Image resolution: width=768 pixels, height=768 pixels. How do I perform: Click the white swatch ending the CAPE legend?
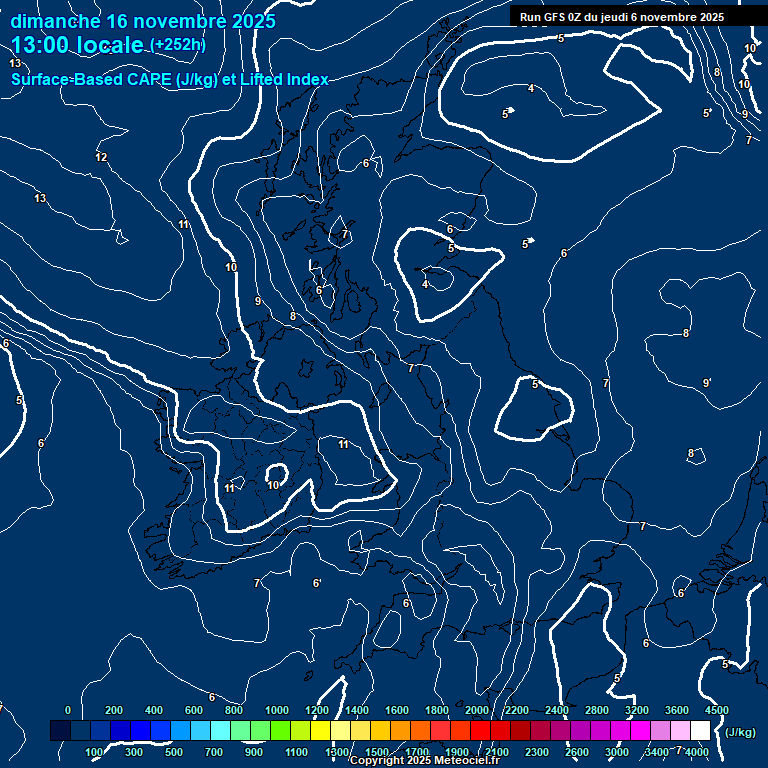pyautogui.click(x=700, y=730)
